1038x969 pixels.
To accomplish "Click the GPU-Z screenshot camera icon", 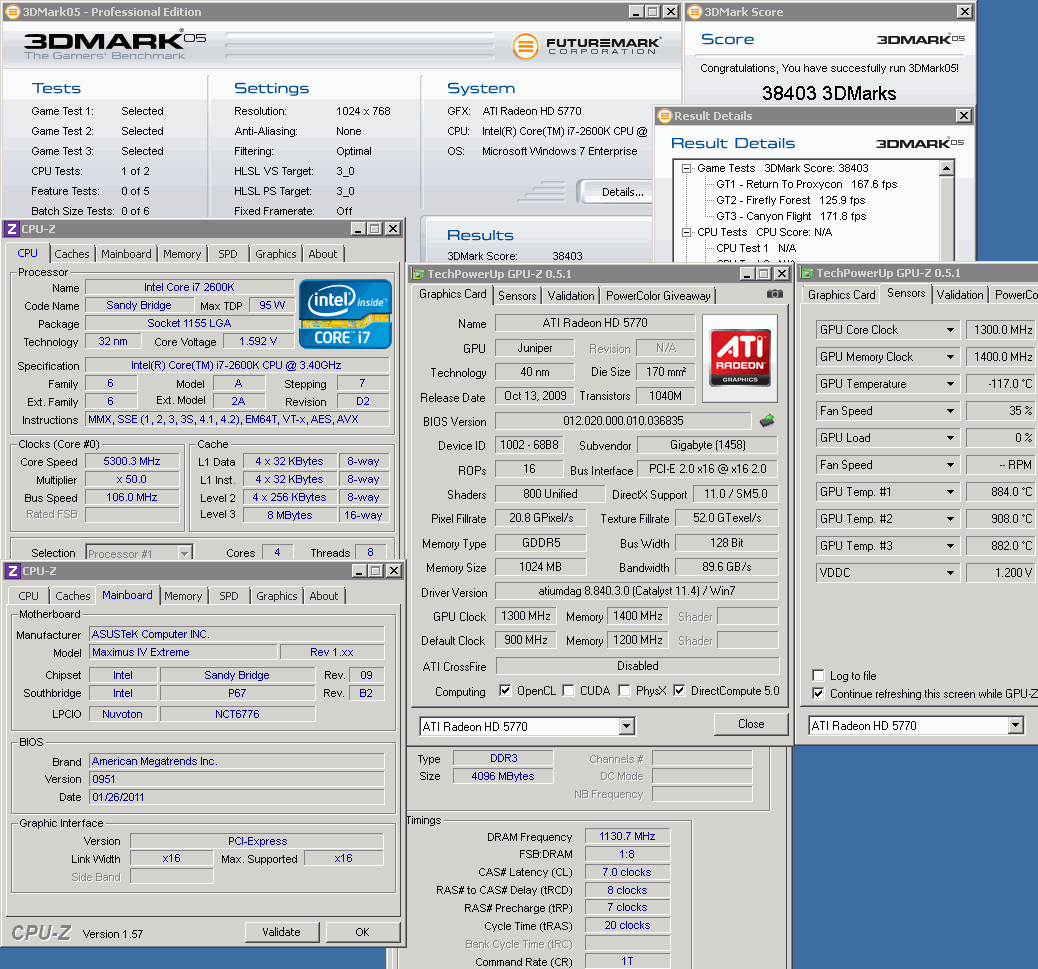I will point(775,294).
